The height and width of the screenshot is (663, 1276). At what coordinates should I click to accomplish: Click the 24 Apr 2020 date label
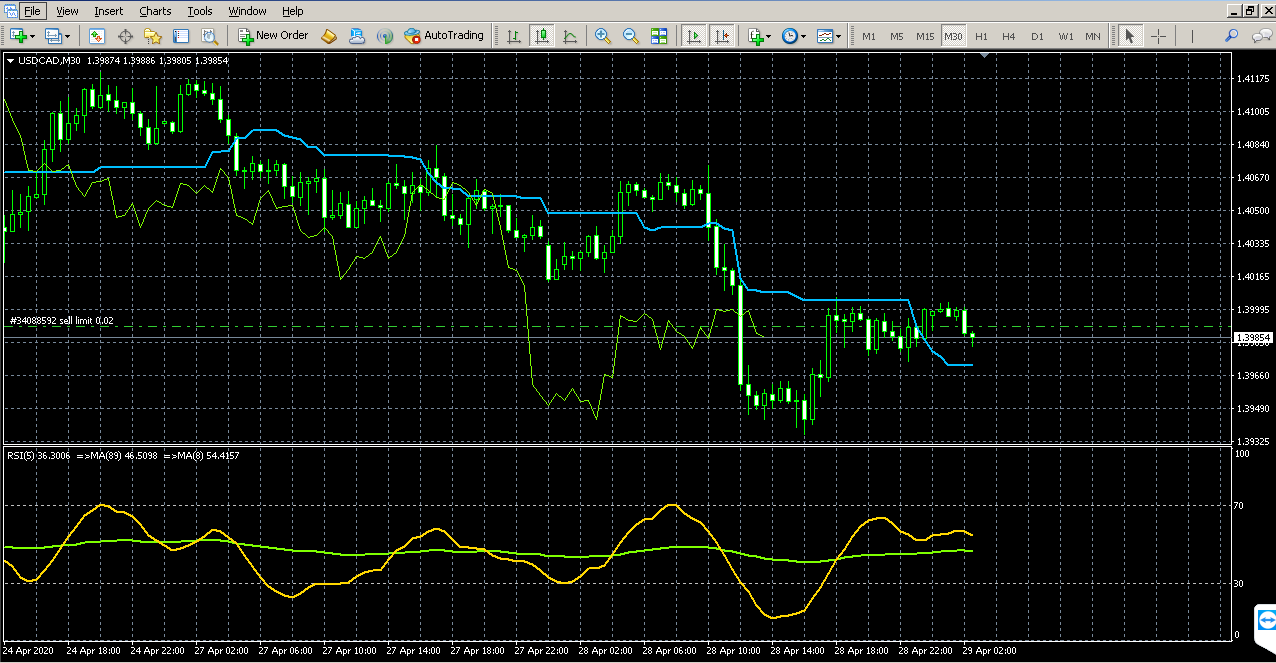click(30, 650)
